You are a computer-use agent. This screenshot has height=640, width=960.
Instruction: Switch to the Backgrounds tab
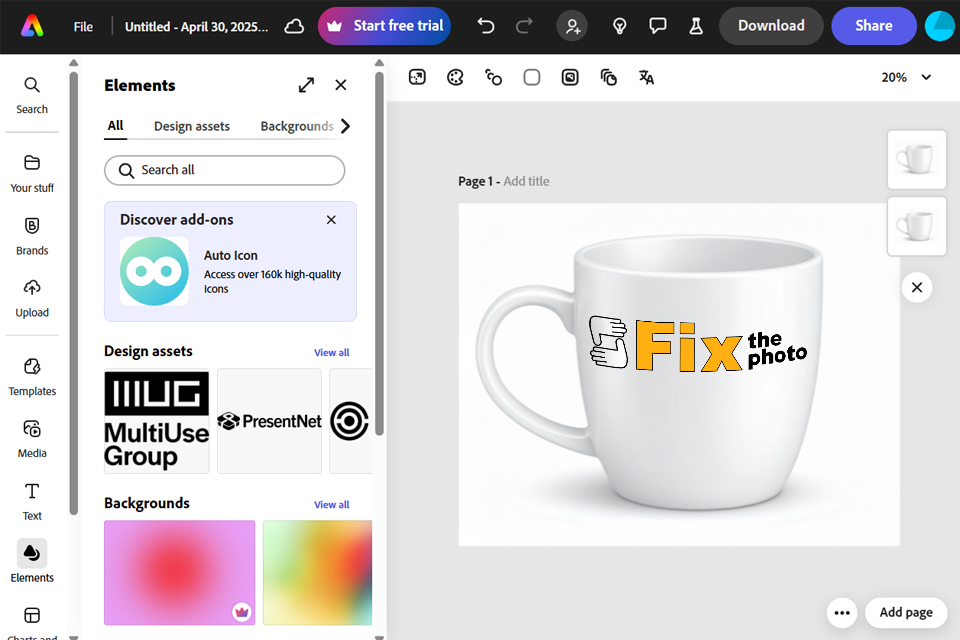pyautogui.click(x=297, y=126)
